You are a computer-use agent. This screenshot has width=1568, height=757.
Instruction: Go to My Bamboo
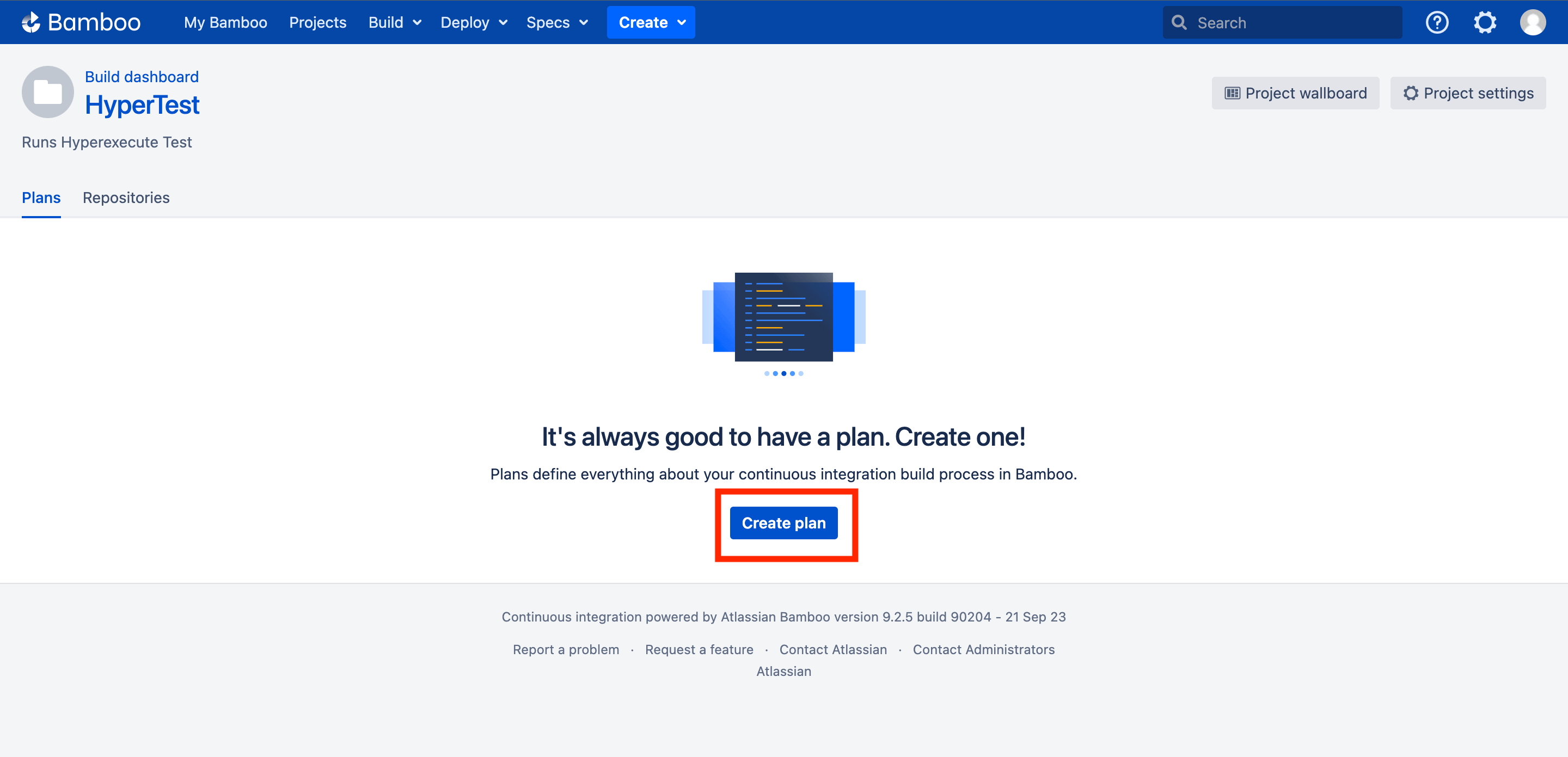[225, 22]
